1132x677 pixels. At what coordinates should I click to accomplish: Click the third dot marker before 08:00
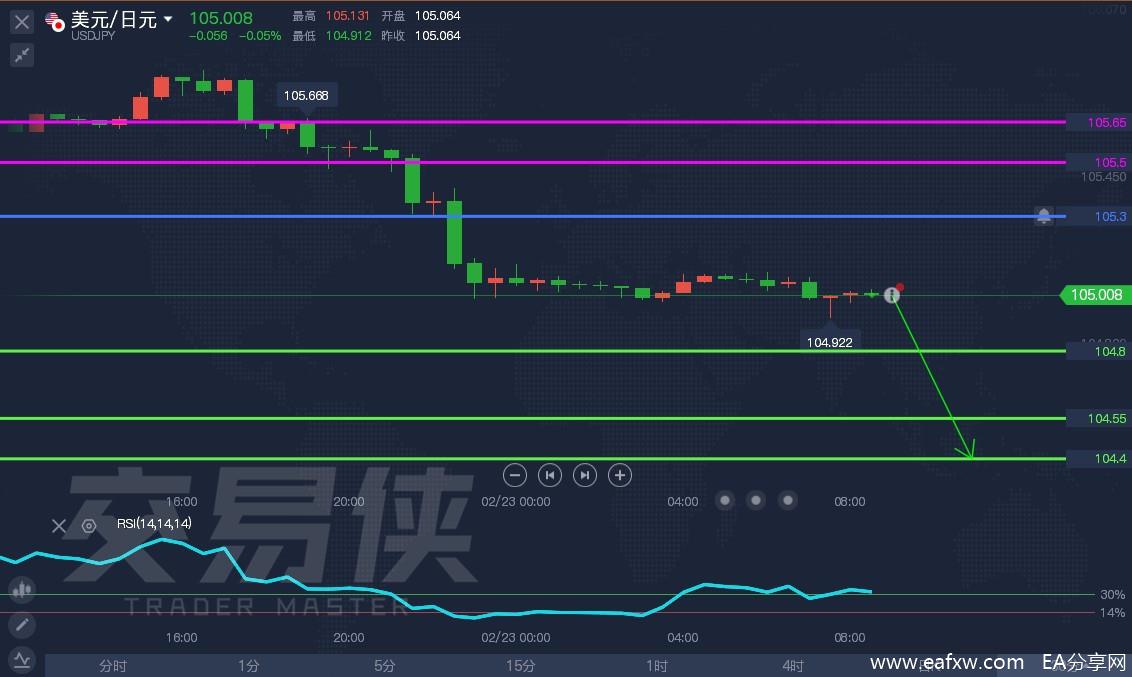(x=788, y=500)
